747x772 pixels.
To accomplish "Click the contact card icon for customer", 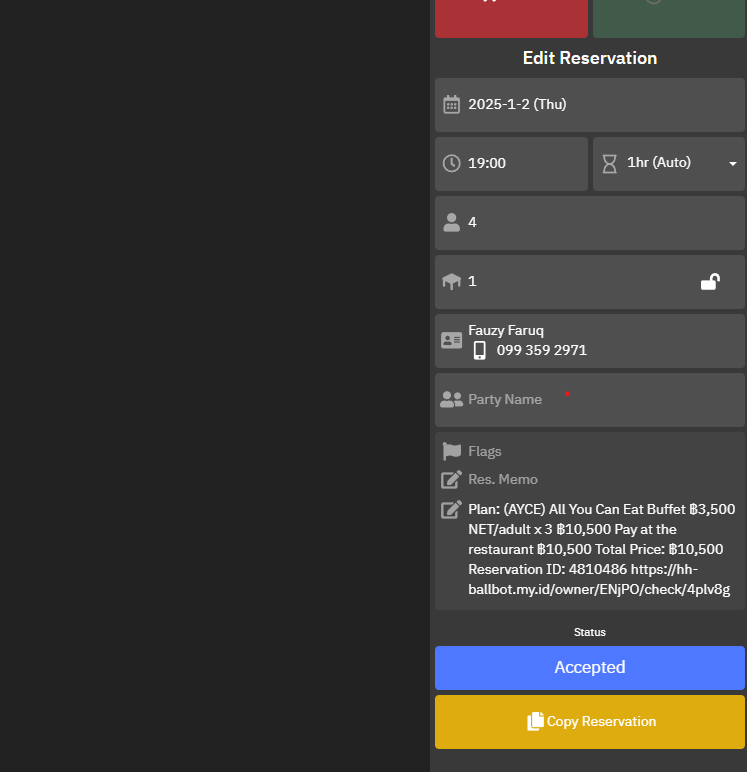I will point(452,340).
